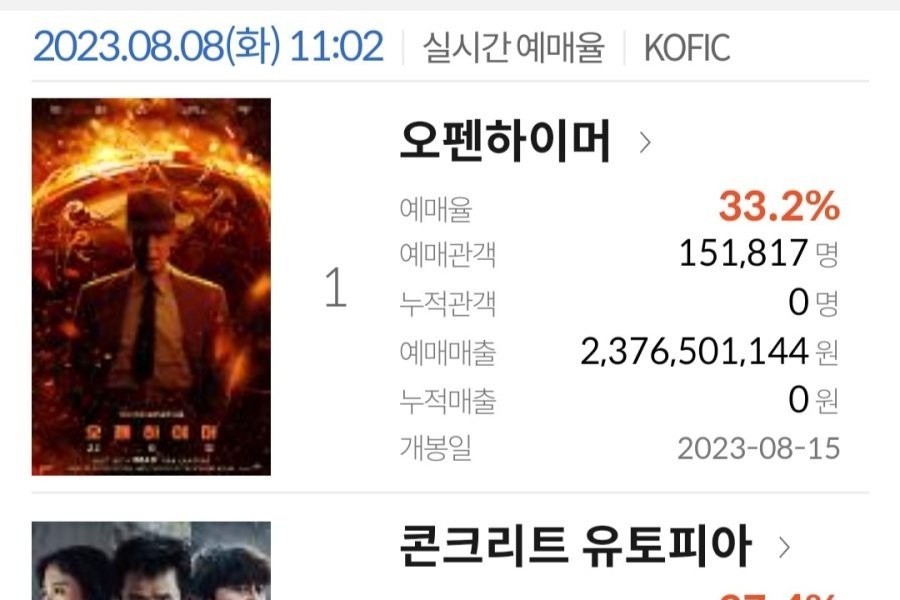
Task: Click the 개봉일 row label
Action: 436,448
